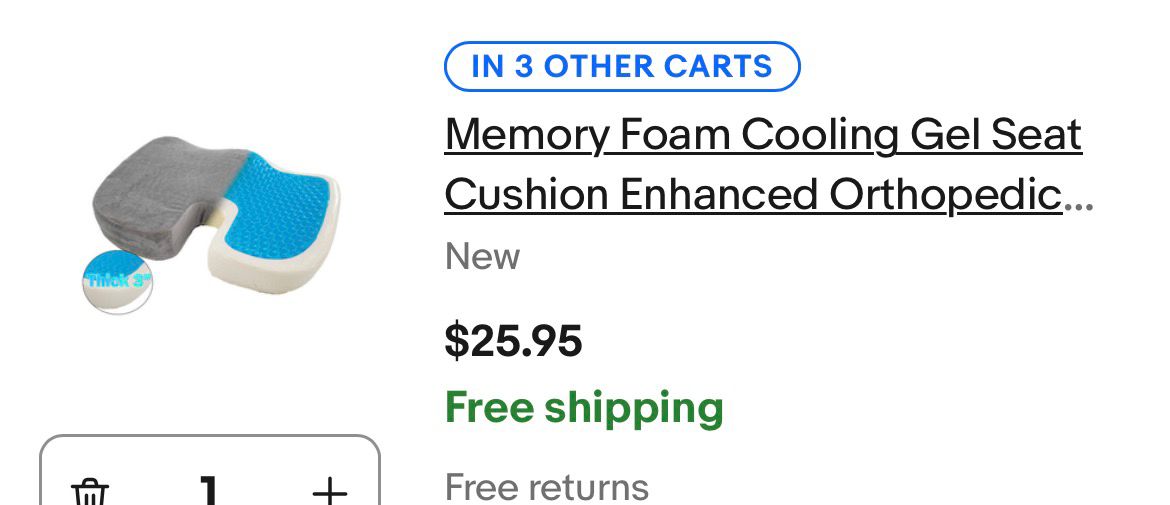The image size is (1170, 505).
Task: Remove the seat cushion using the trash icon
Action: 90,492
